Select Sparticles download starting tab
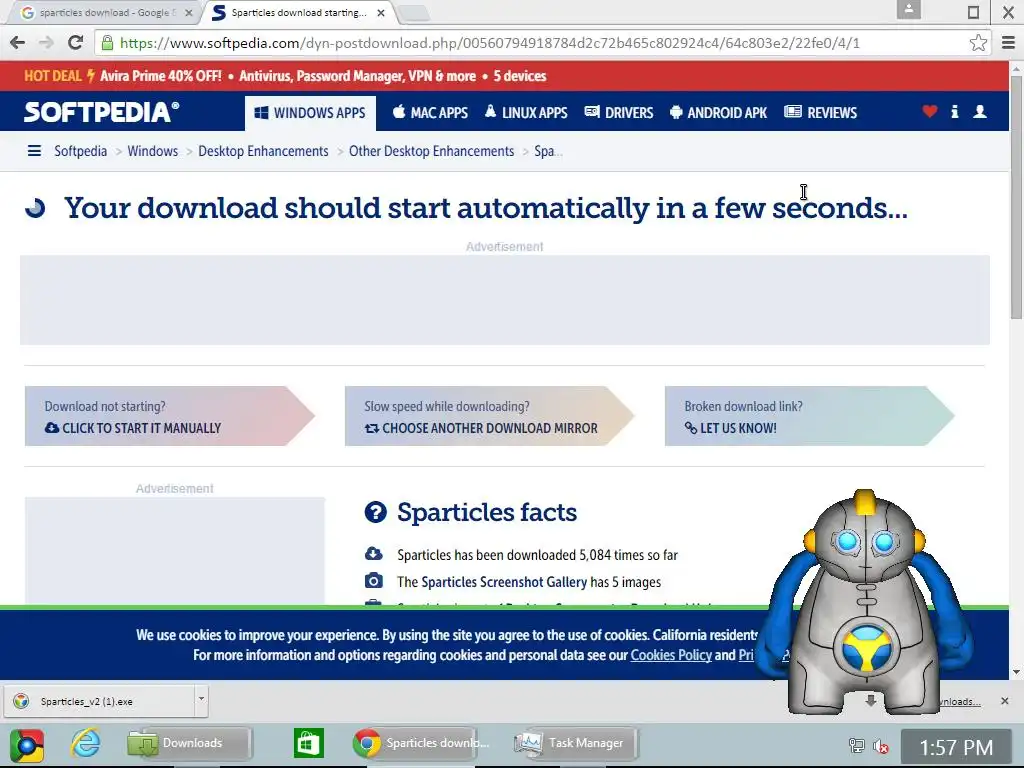Image resolution: width=1024 pixels, height=768 pixels. click(298, 12)
